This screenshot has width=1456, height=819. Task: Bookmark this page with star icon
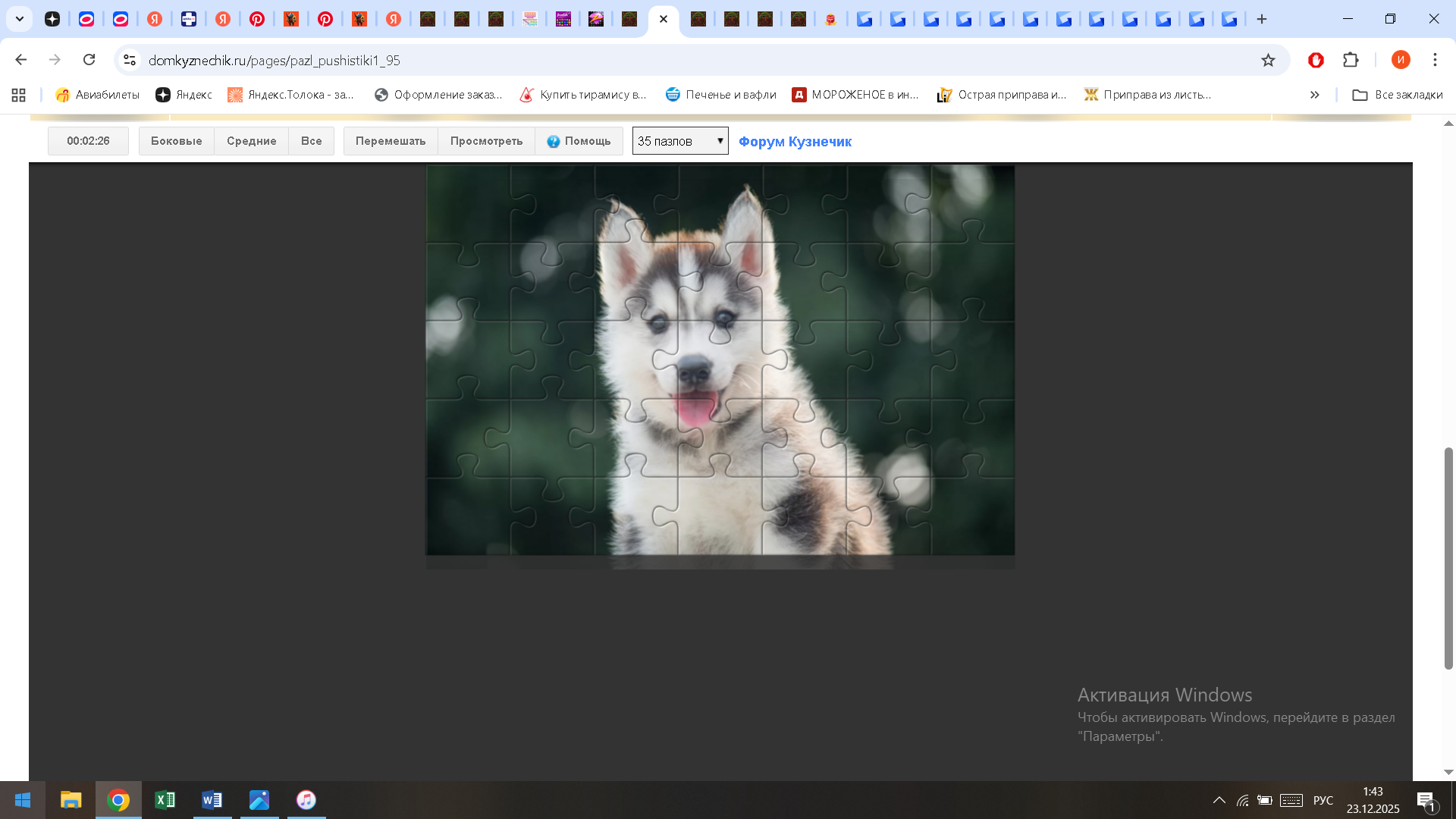1268,60
